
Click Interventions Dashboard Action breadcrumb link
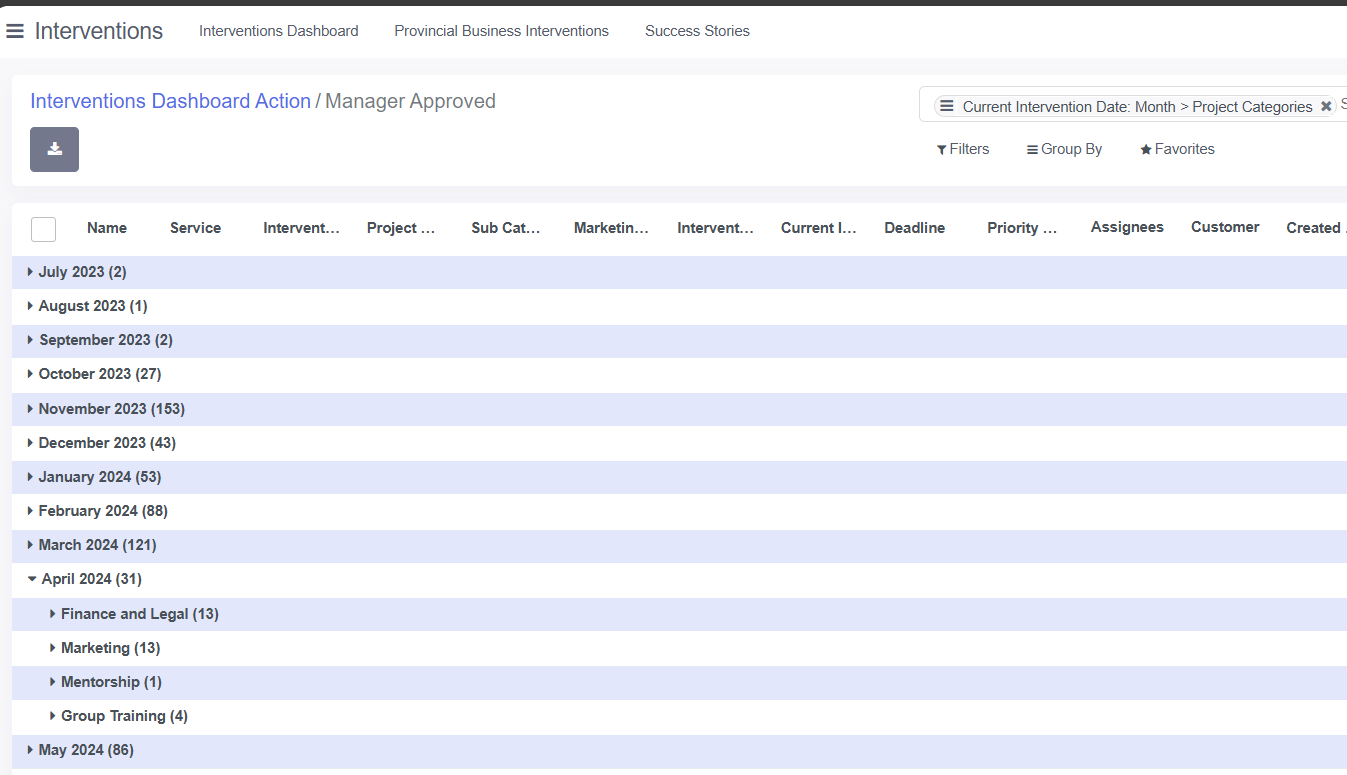pyautogui.click(x=170, y=101)
